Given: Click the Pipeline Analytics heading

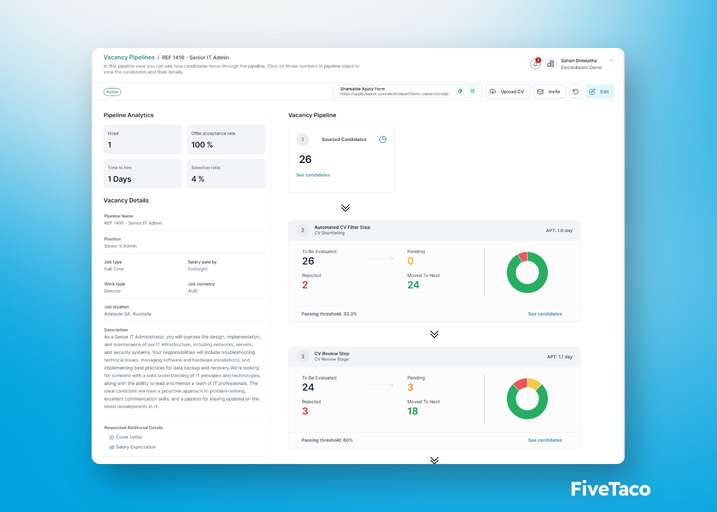Looking at the screenshot, I should pos(128,115).
